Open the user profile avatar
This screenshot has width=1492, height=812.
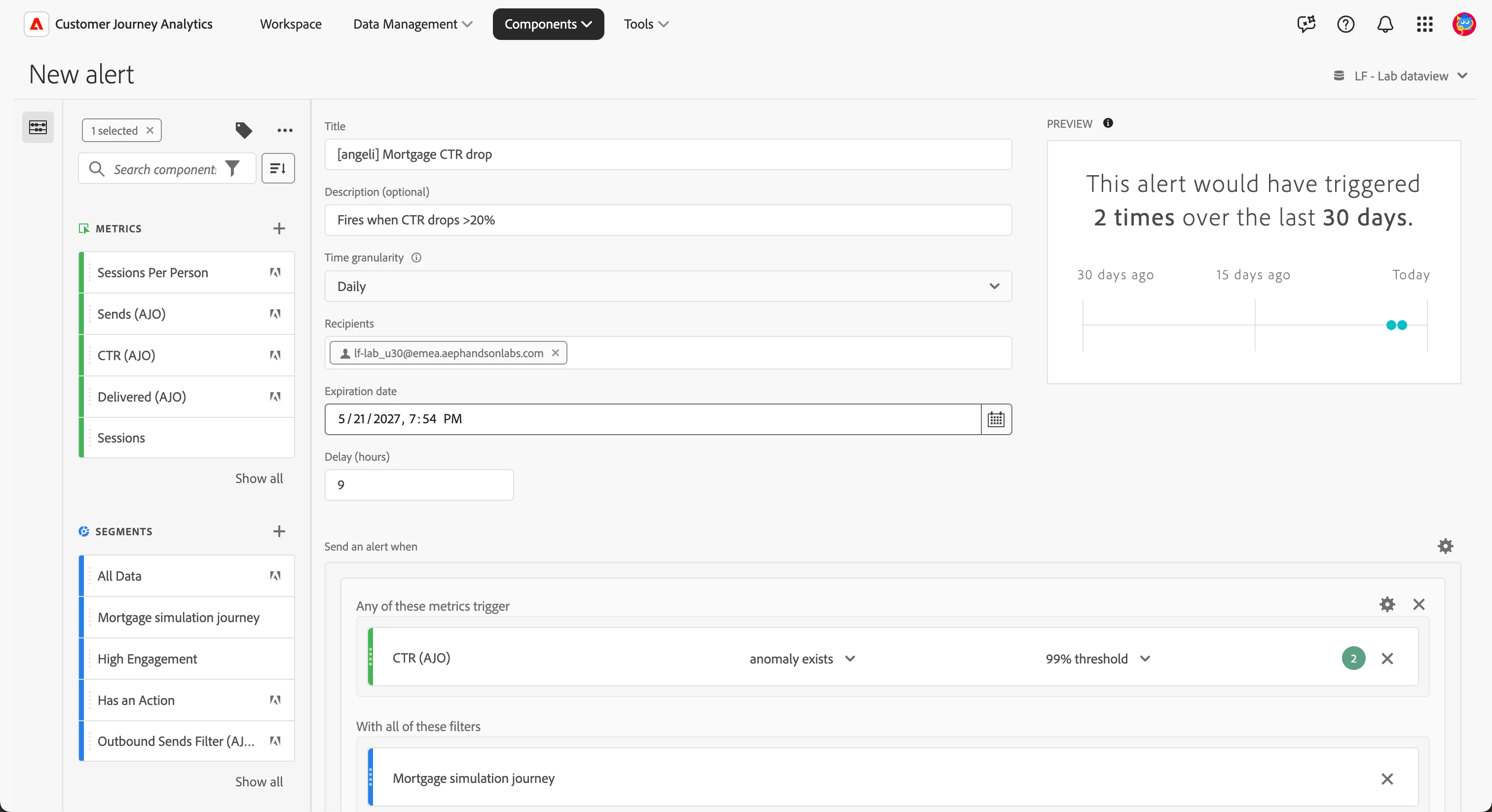pyautogui.click(x=1463, y=24)
